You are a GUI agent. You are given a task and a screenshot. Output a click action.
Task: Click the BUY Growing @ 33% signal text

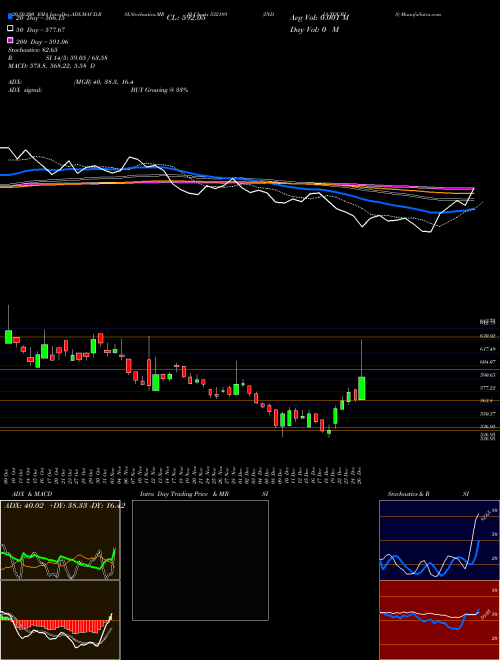pyautogui.click(x=159, y=90)
